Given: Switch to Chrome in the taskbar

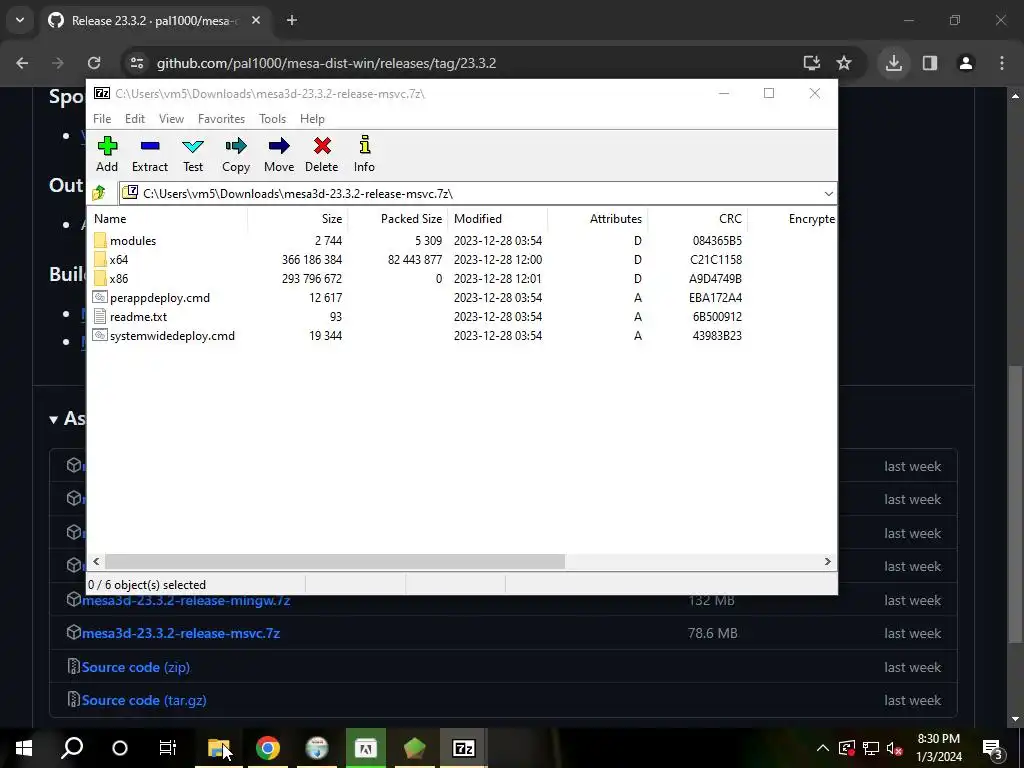Looking at the screenshot, I should click(x=268, y=748).
